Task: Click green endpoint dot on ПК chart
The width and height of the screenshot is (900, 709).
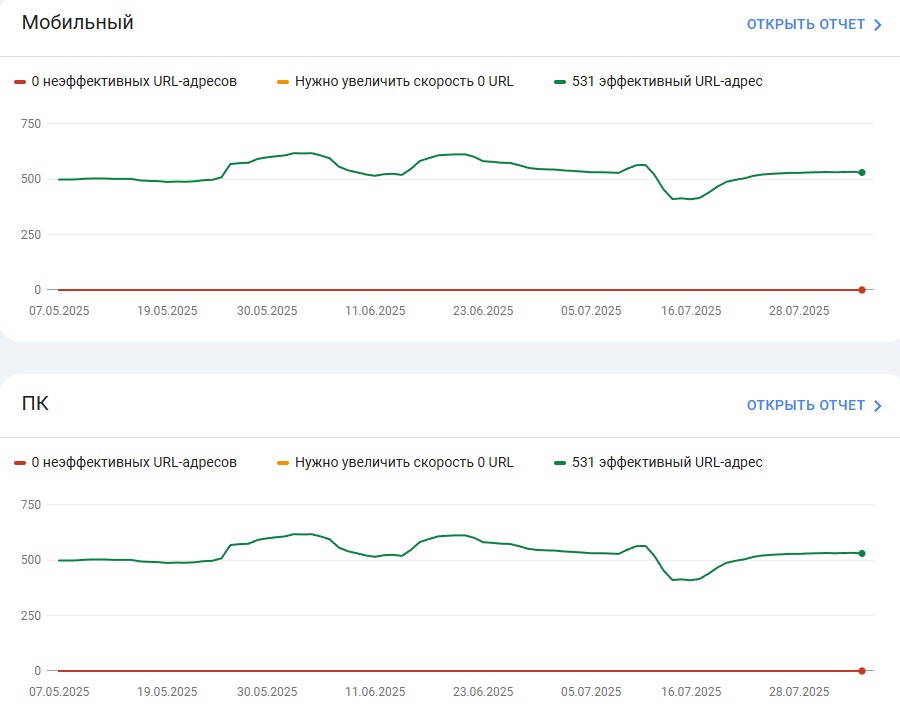Action: [x=862, y=553]
